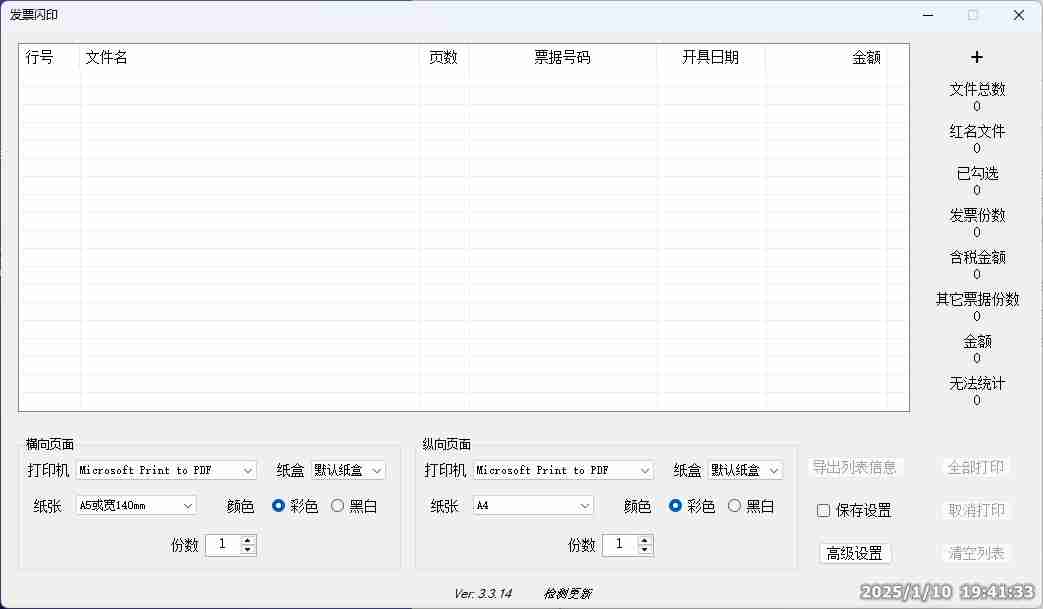Increase portrait copies with the up arrow
The image size is (1043, 609).
coord(645,540)
